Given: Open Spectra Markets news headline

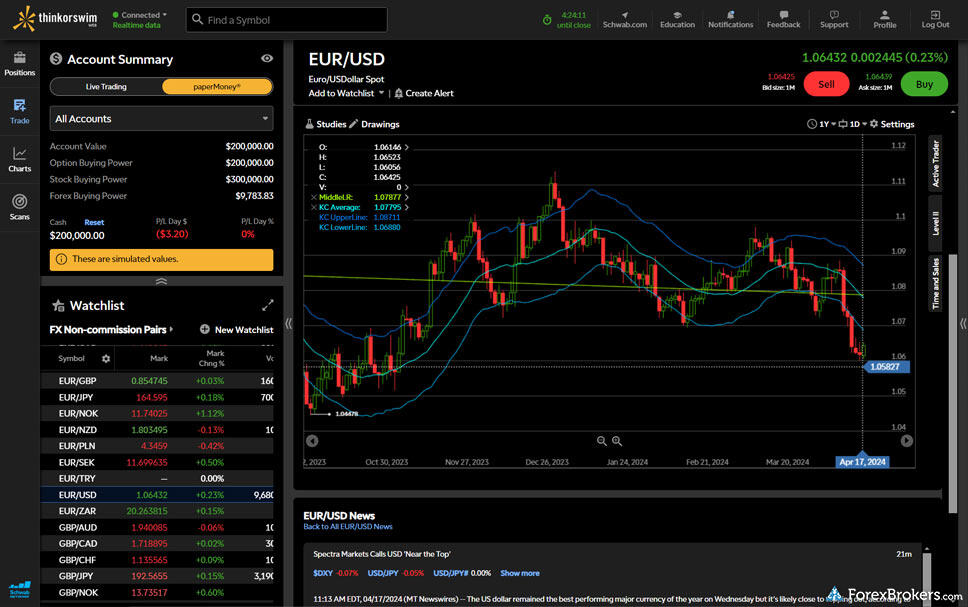Looking at the screenshot, I should click(382, 554).
